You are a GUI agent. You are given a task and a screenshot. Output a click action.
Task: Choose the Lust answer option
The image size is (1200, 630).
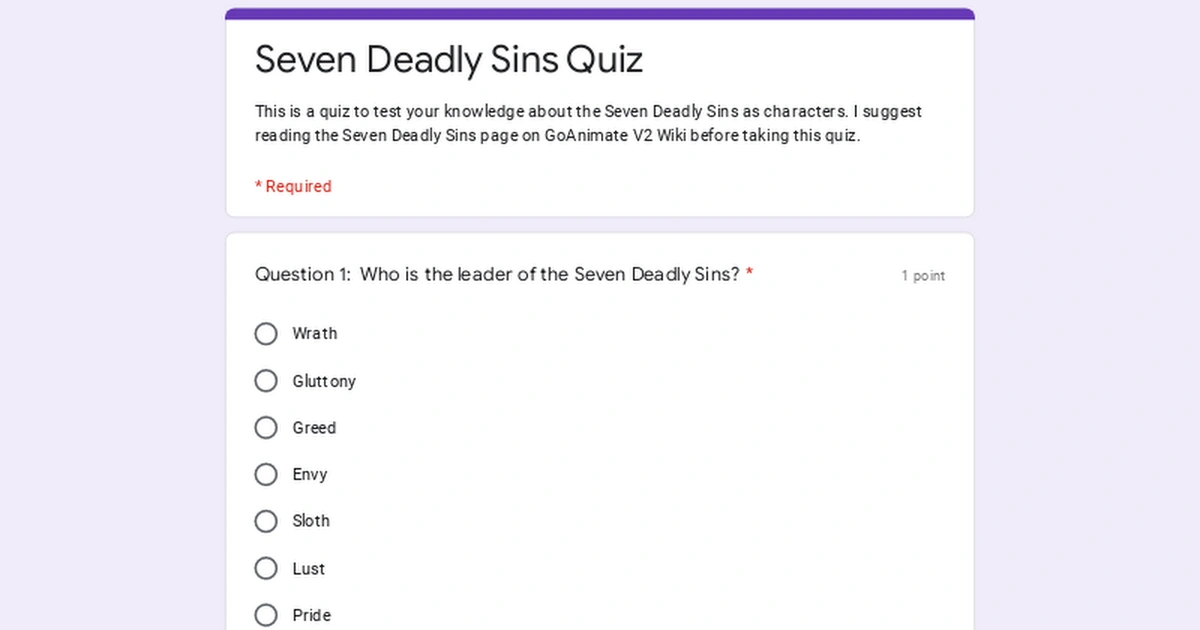266,568
